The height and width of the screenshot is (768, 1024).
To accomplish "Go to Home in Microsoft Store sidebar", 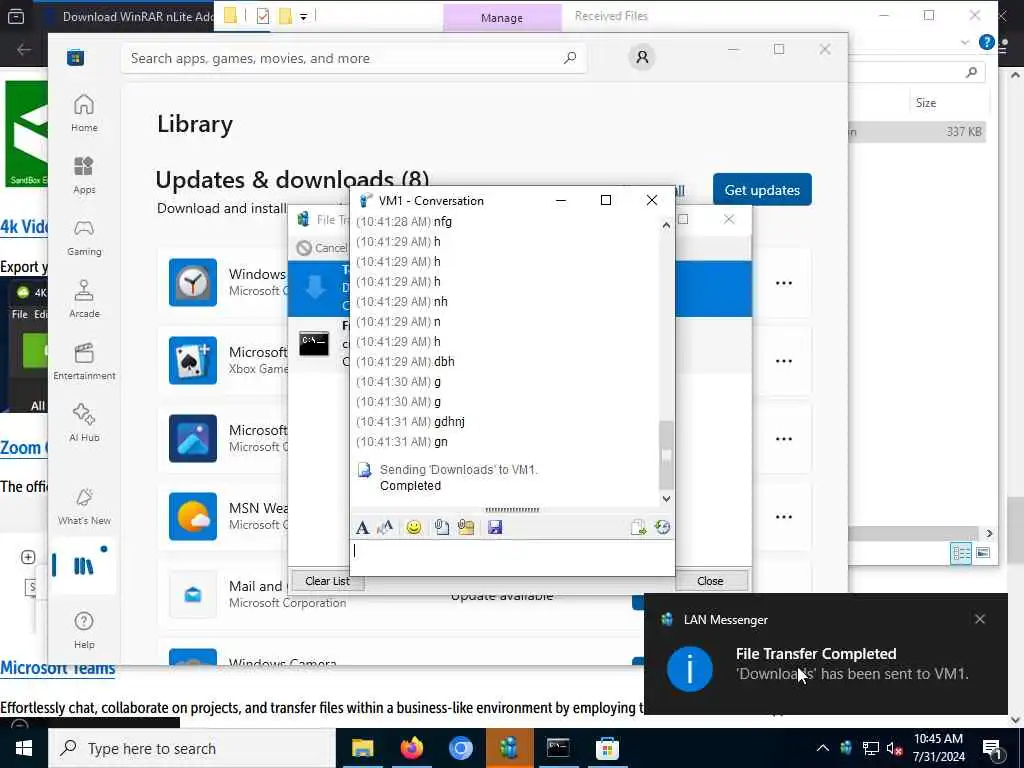I will point(84,113).
